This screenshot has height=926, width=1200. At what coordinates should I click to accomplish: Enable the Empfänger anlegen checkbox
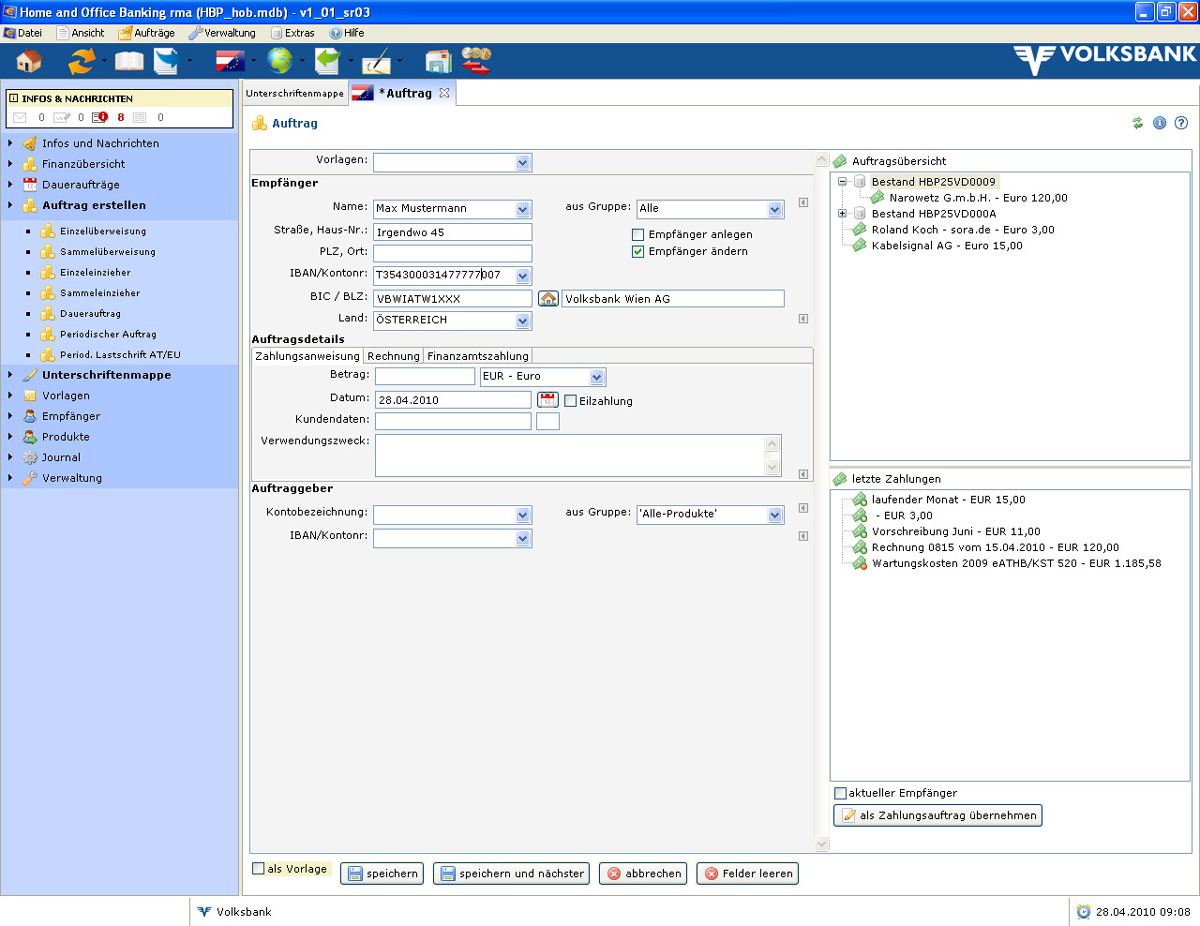click(x=638, y=235)
